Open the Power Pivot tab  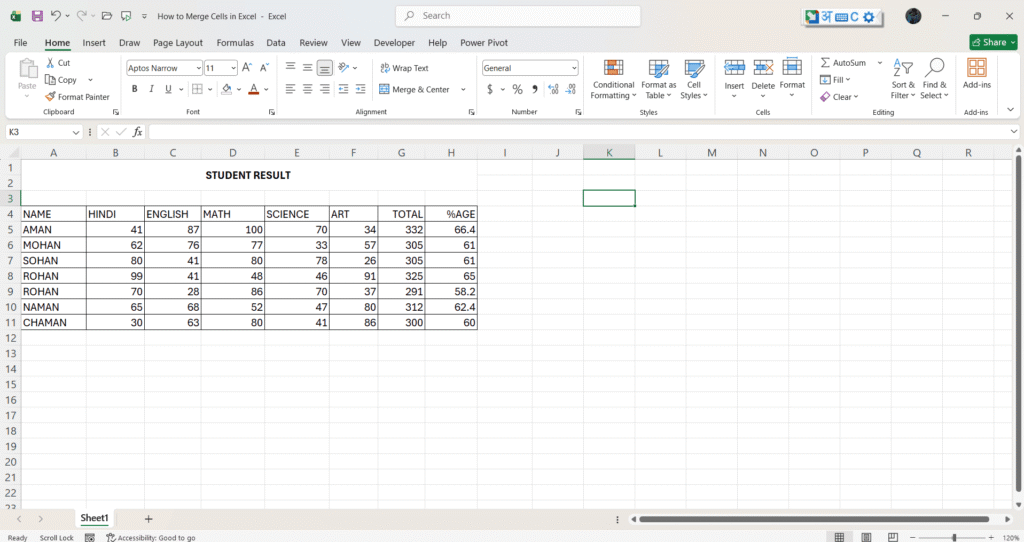tap(484, 42)
